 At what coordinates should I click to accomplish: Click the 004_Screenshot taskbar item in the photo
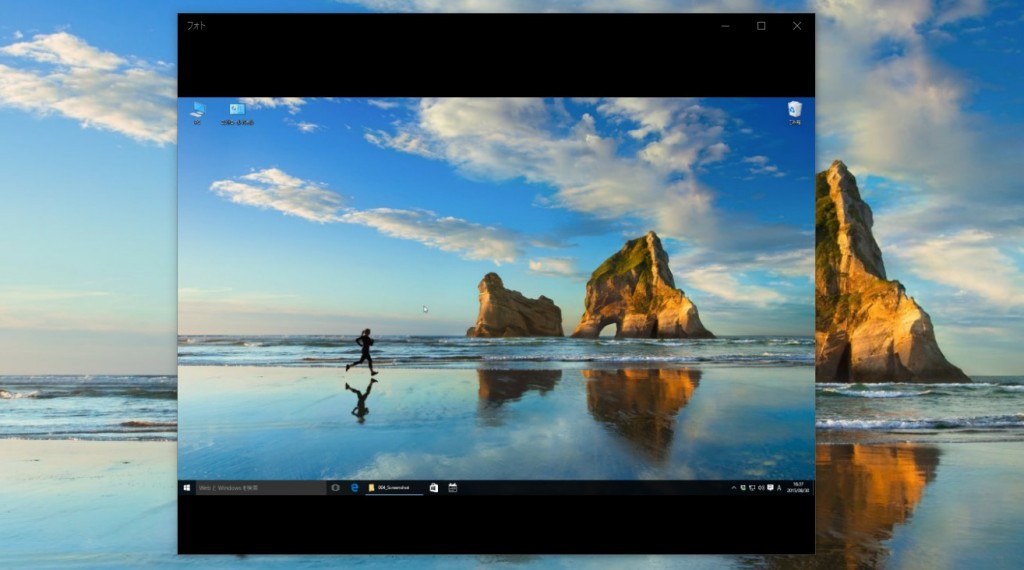[x=393, y=488]
